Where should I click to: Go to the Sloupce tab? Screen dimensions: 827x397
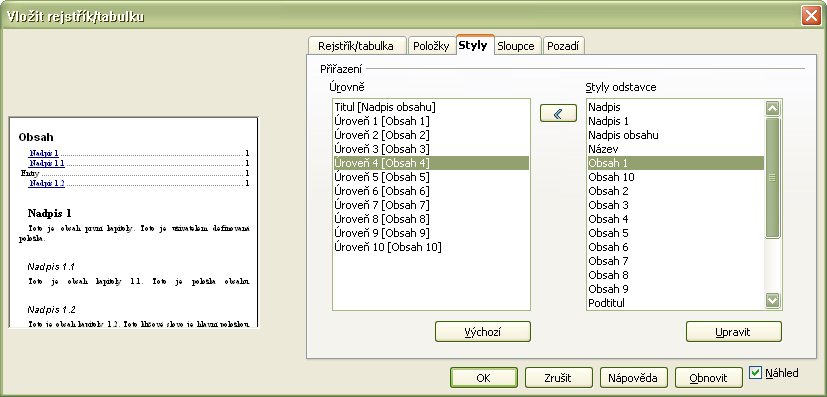coord(516,46)
